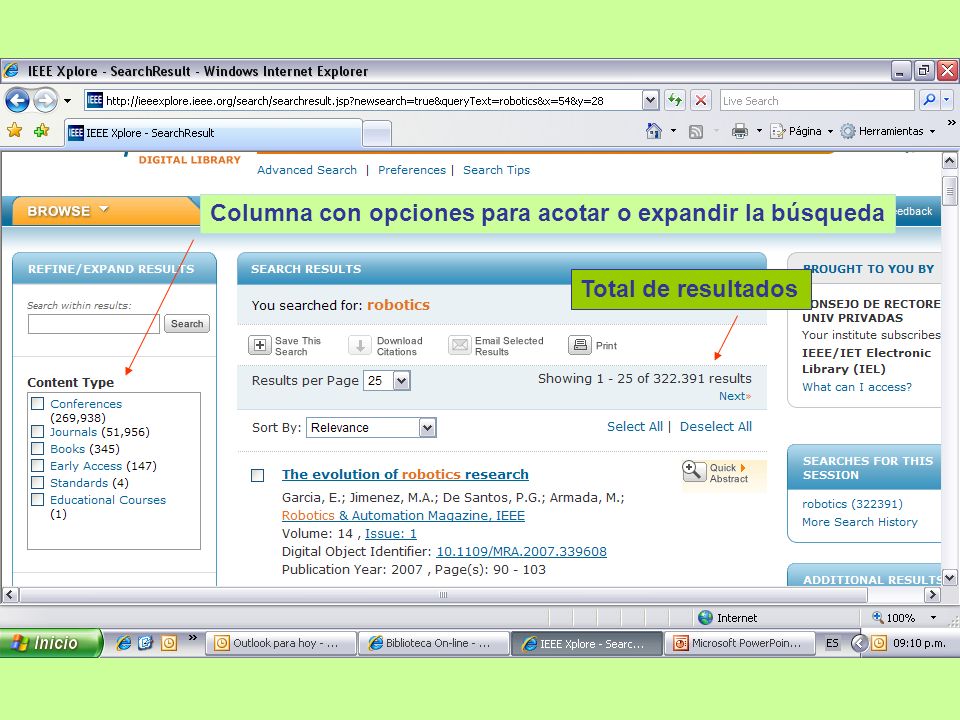Add to Favorites with the star-plus icon
This screenshot has width=960, height=720.
click(42, 130)
